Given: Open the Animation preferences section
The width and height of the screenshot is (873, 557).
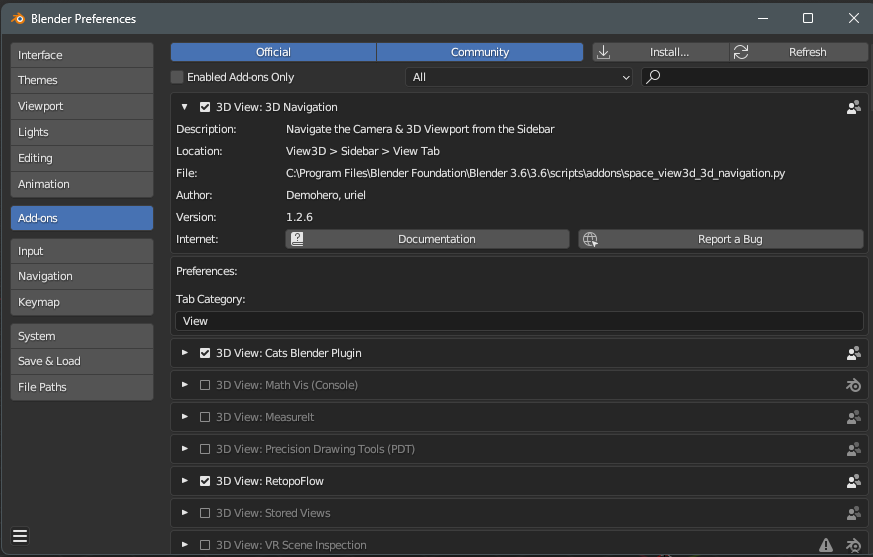Looking at the screenshot, I should pos(82,184).
